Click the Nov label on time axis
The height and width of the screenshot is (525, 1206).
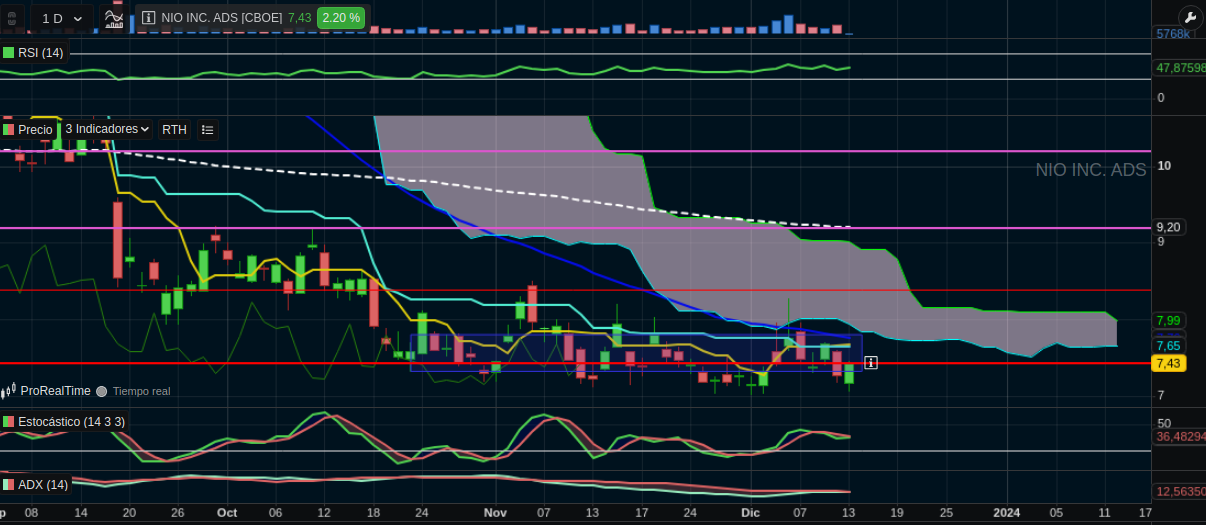[495, 512]
